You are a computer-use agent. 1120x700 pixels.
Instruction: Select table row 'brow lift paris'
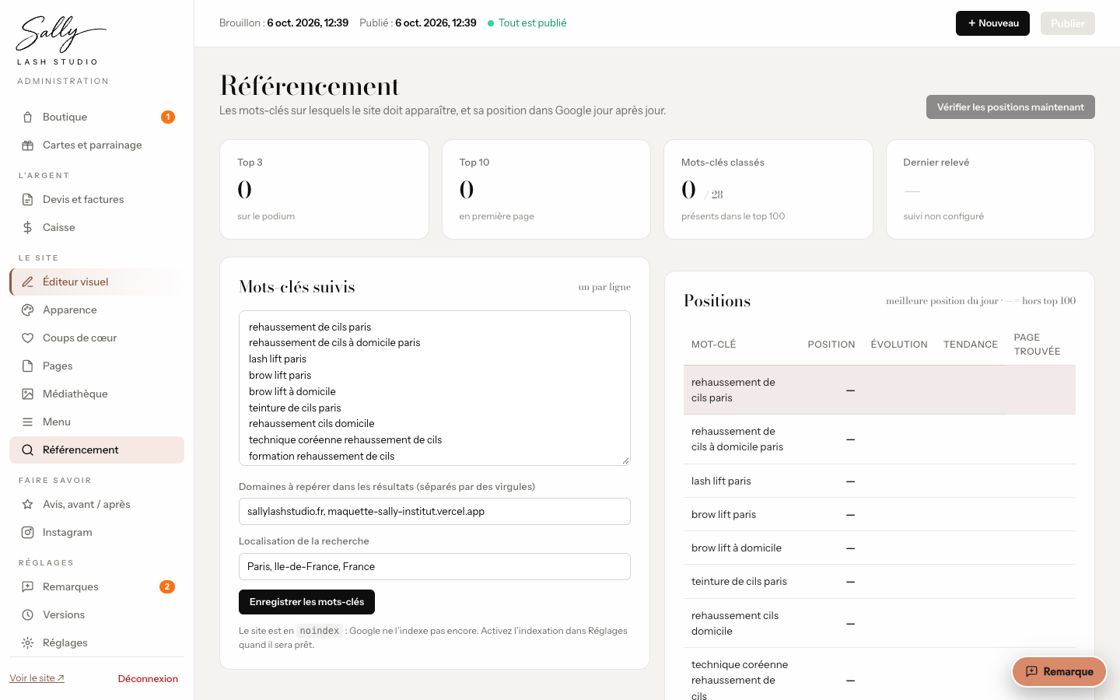(x=879, y=514)
